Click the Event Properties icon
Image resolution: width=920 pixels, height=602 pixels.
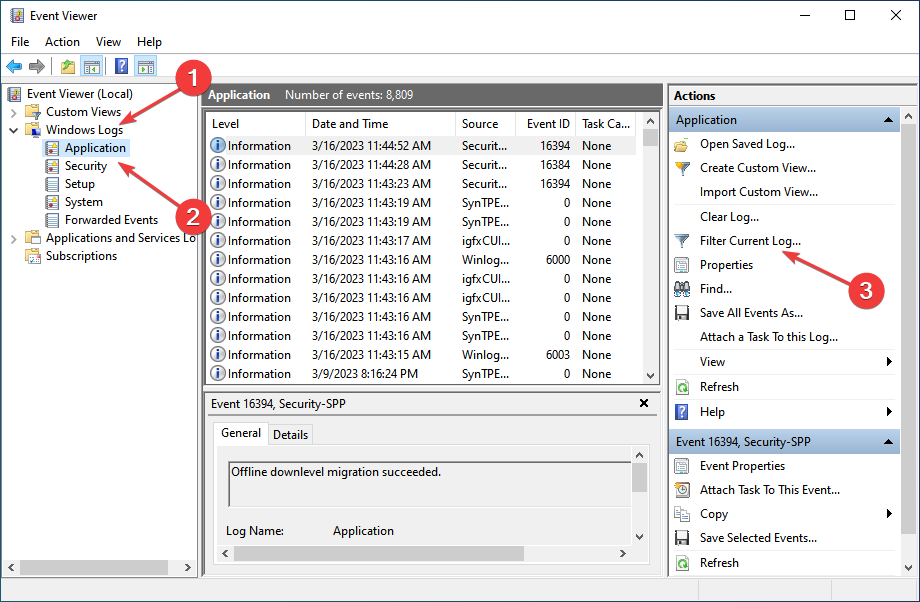(x=682, y=466)
